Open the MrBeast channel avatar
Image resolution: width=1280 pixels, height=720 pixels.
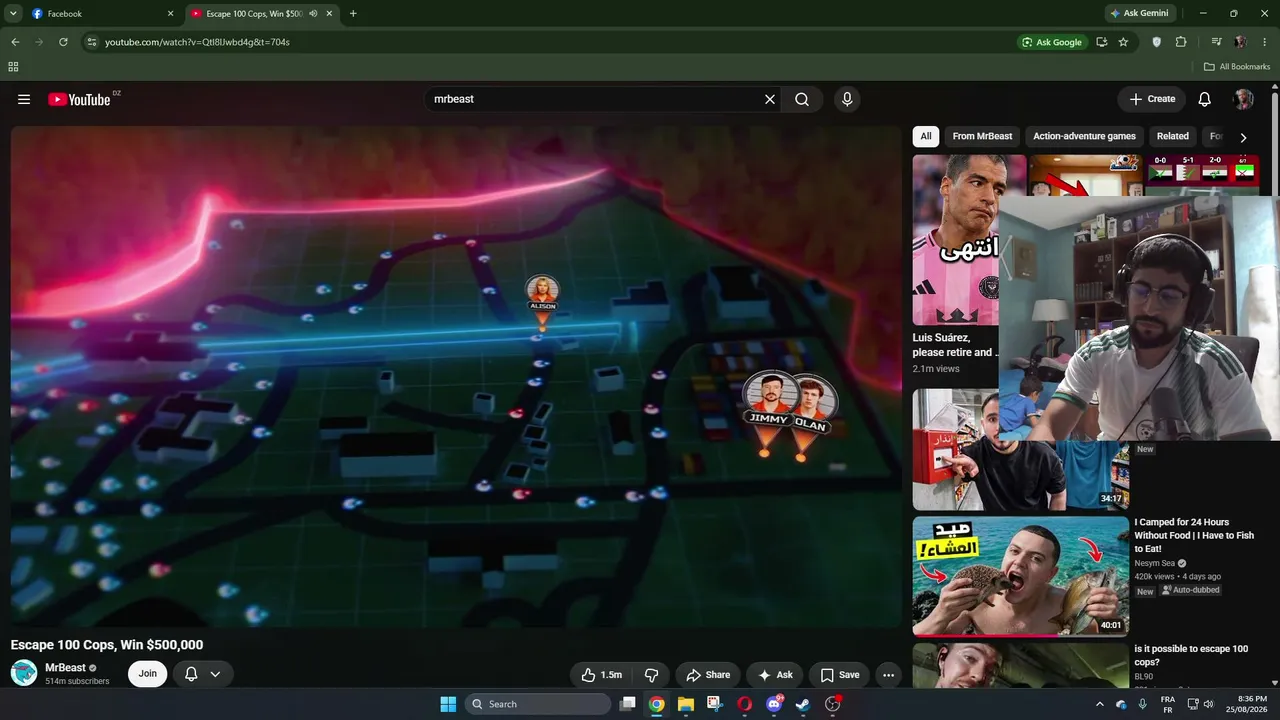tap(24, 673)
